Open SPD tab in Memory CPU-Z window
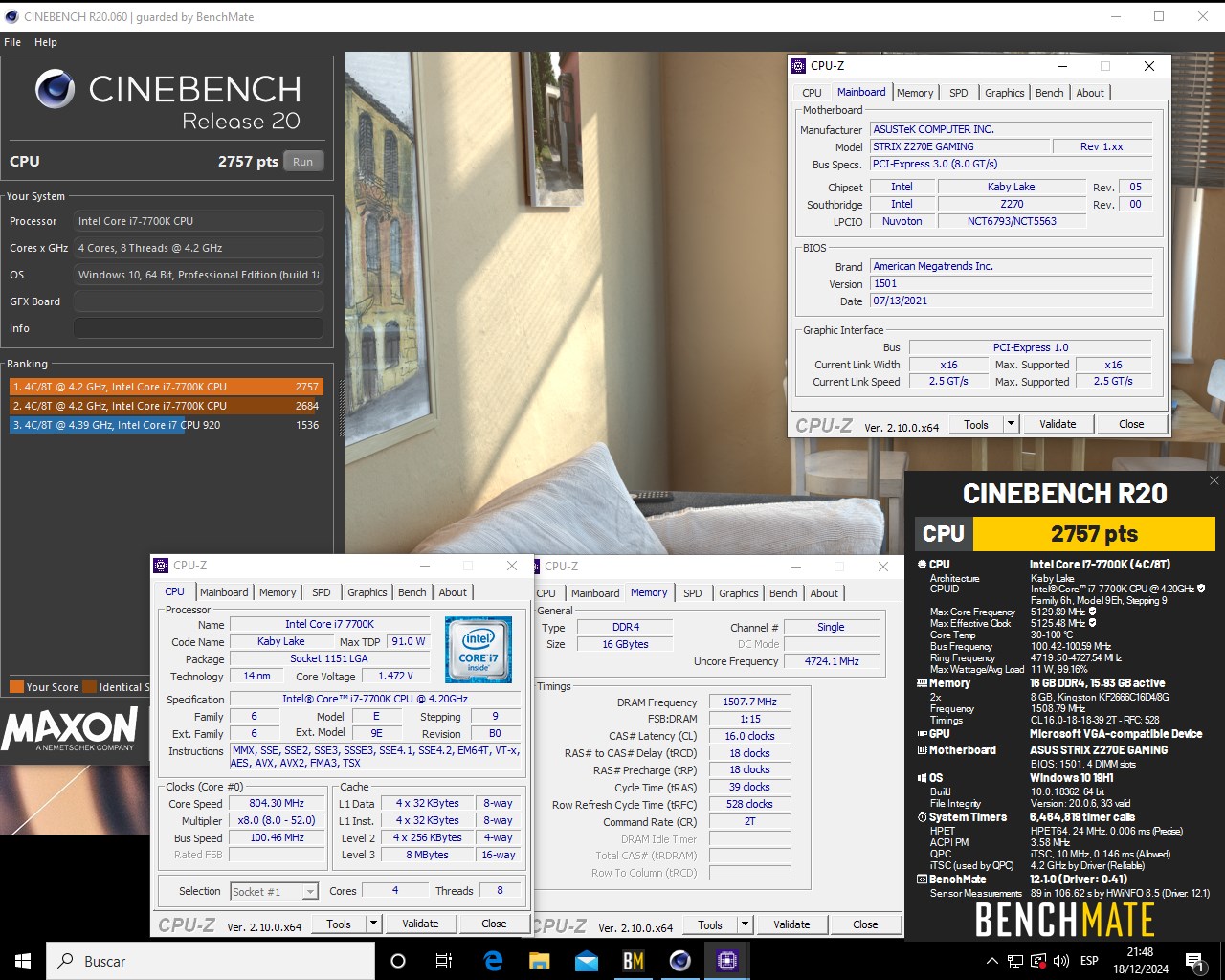 693,593
